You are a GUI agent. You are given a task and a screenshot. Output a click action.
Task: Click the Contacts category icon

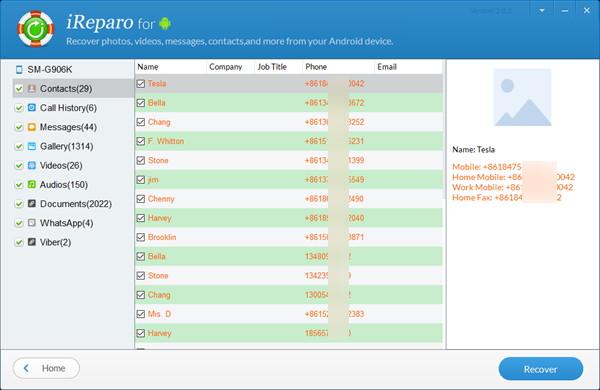32,88
